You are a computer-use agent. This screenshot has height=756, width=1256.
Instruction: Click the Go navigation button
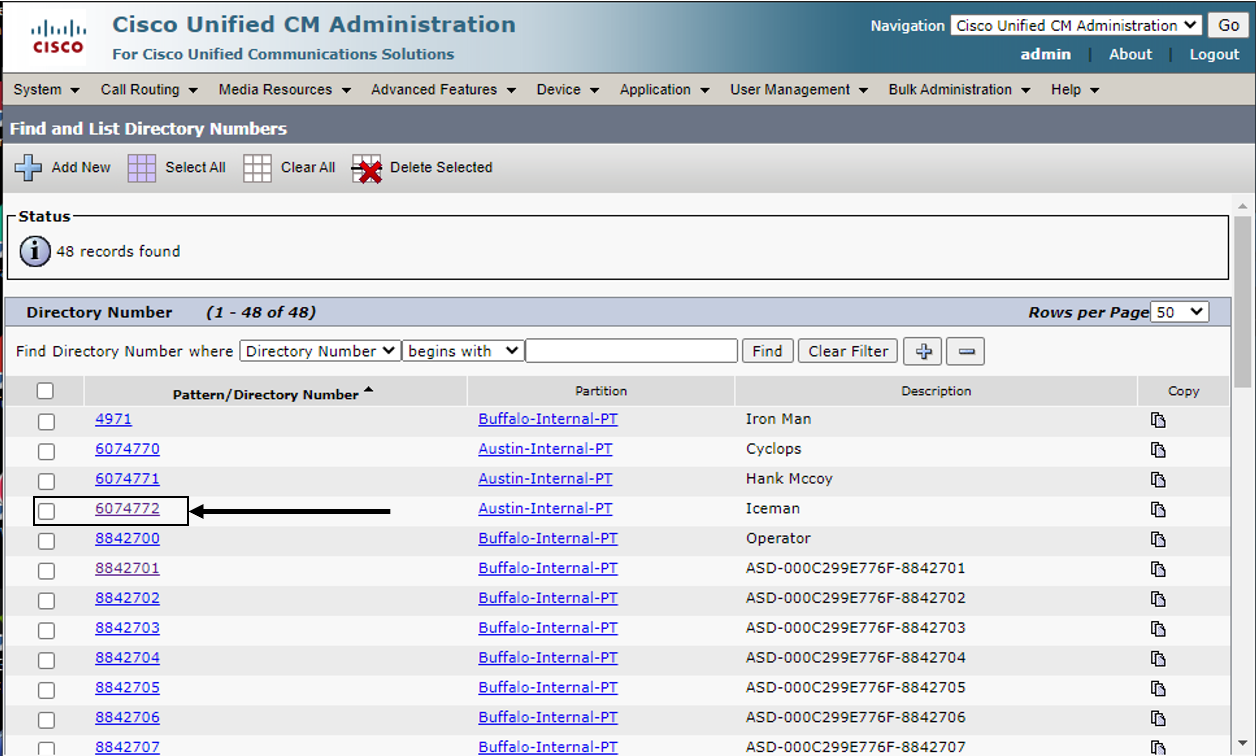(1226, 26)
